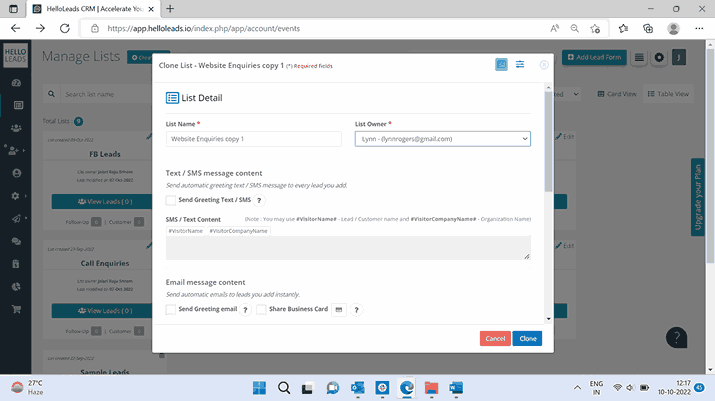Select the highlighted basic view icon in modal header
The height and width of the screenshot is (401, 715).
click(501, 65)
